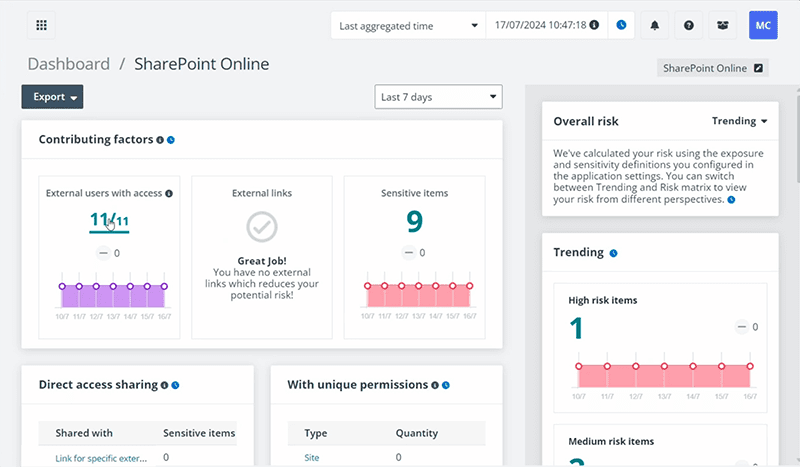Click the change indicator under External users count
Image resolution: width=800 pixels, height=467 pixels.
pos(109,253)
